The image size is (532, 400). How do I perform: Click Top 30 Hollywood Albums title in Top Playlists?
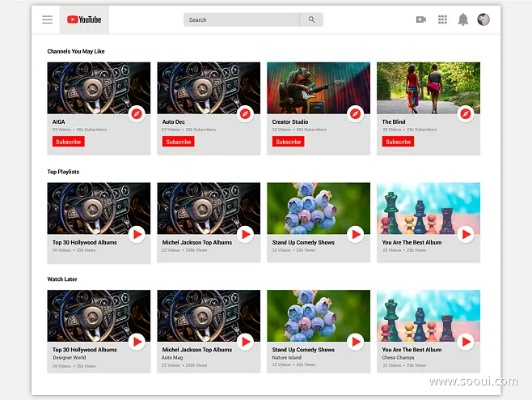84,242
